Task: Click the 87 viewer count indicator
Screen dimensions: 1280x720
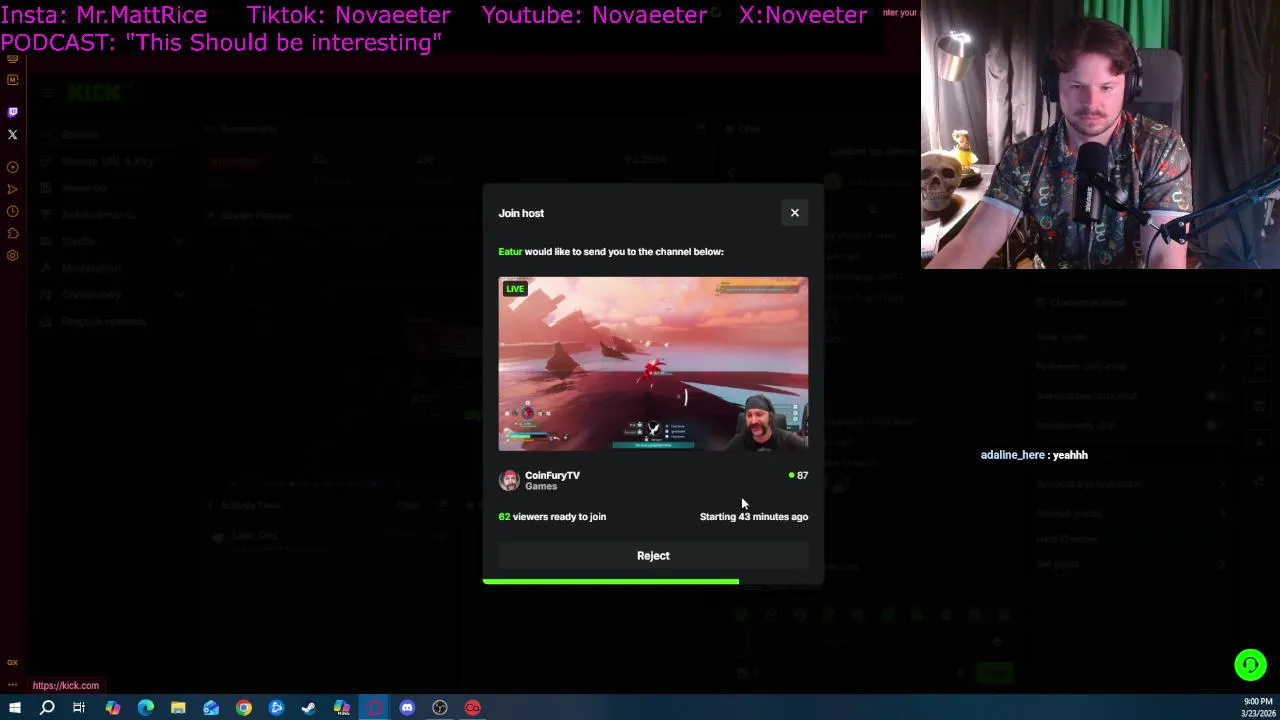Action: tap(798, 475)
